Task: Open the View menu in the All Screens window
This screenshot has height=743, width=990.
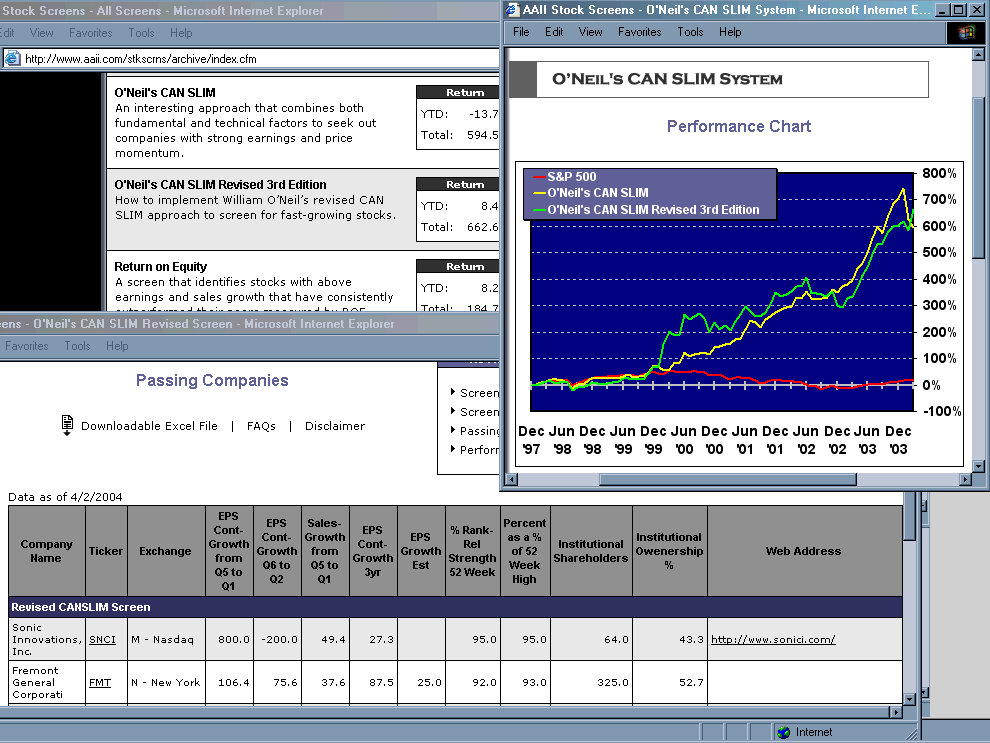Action: point(42,33)
